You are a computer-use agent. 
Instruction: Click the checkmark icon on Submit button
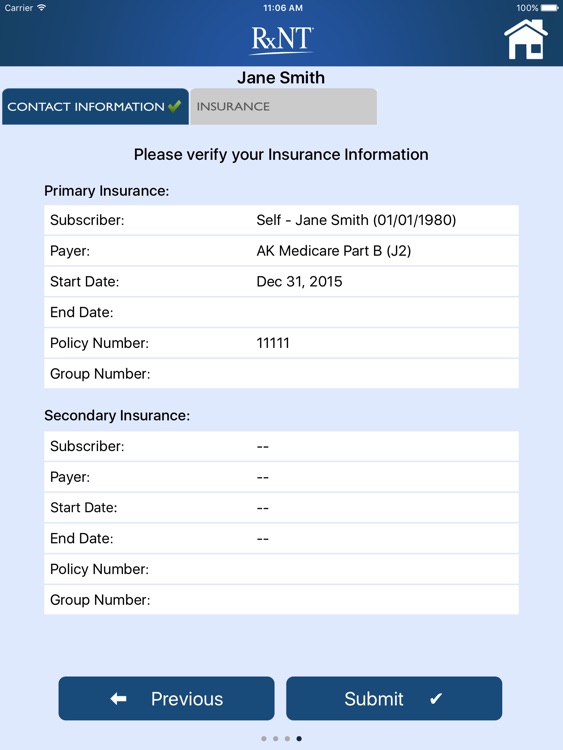[436, 699]
